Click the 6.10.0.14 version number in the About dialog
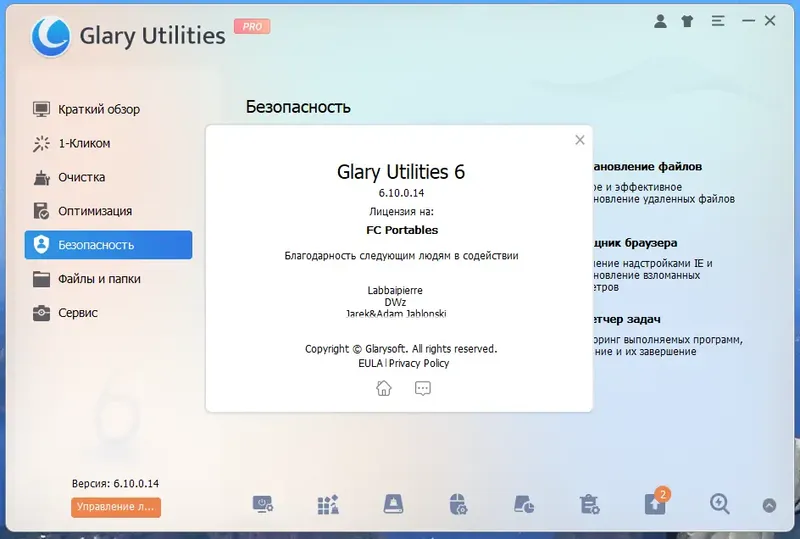 (x=401, y=193)
